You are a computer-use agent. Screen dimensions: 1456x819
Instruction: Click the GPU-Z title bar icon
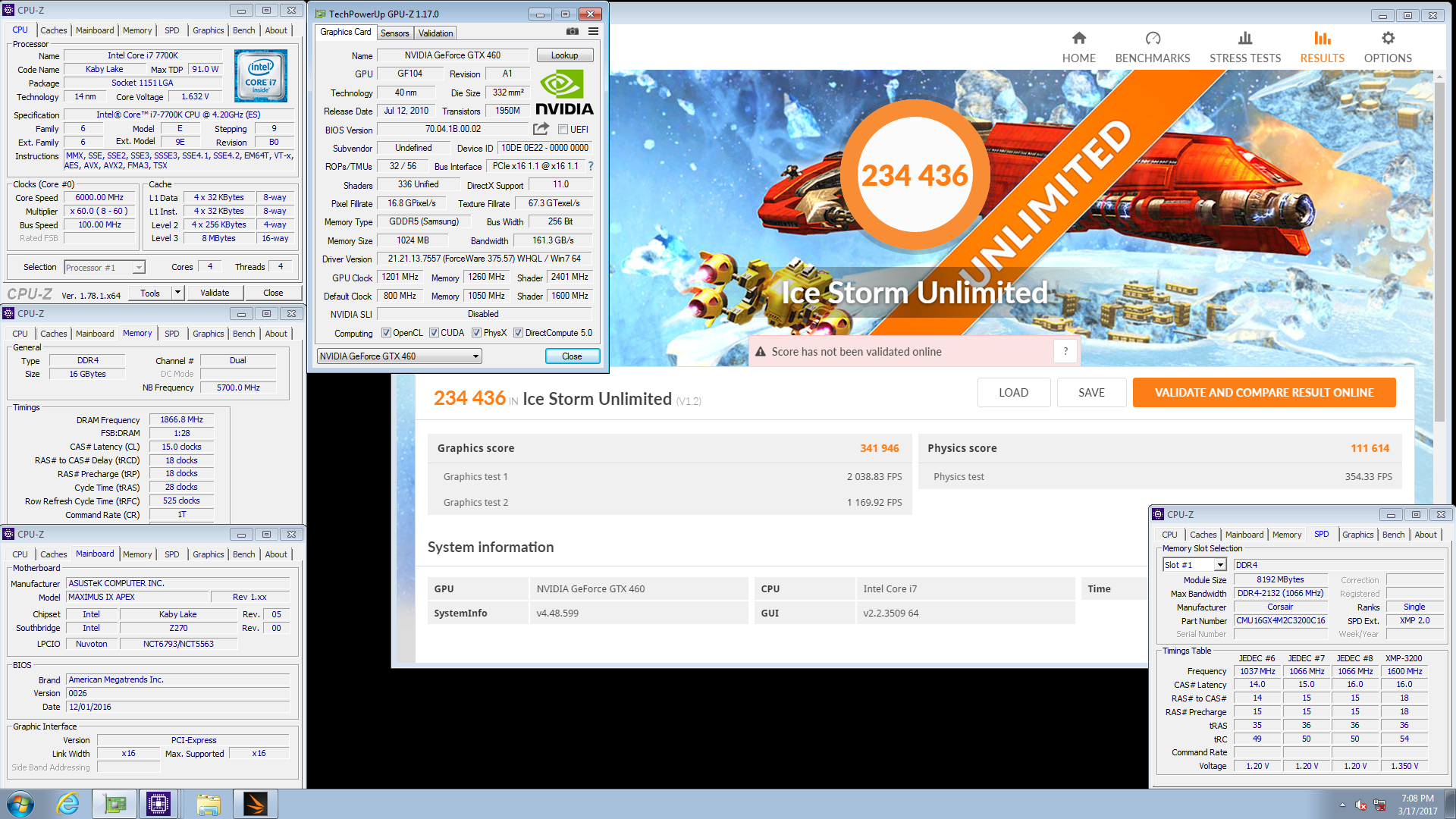click(320, 14)
